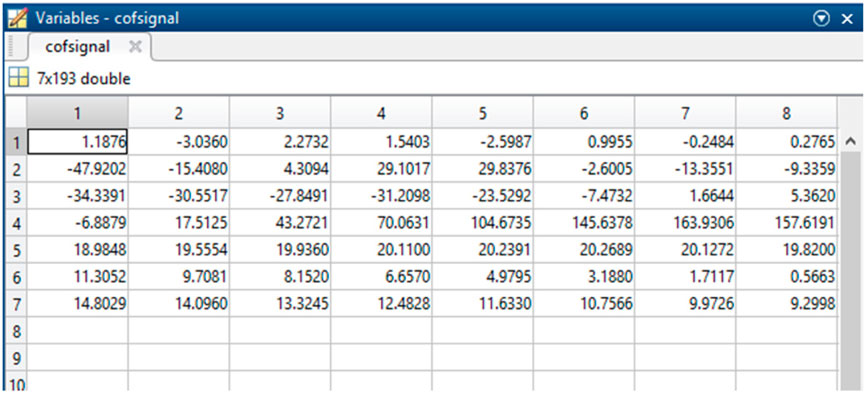This screenshot has width=865, height=393.
Task: Select cell containing 145.6378
Action: (x=584, y=223)
